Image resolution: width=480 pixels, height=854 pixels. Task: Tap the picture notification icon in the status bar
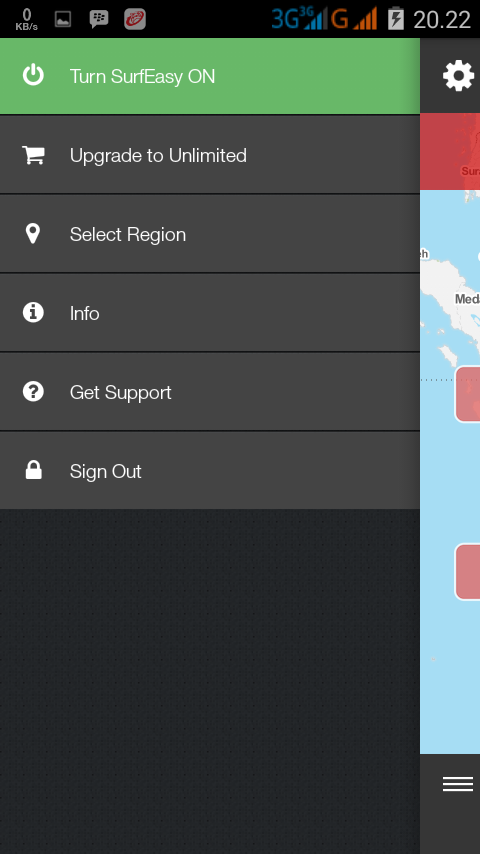pos(63,20)
